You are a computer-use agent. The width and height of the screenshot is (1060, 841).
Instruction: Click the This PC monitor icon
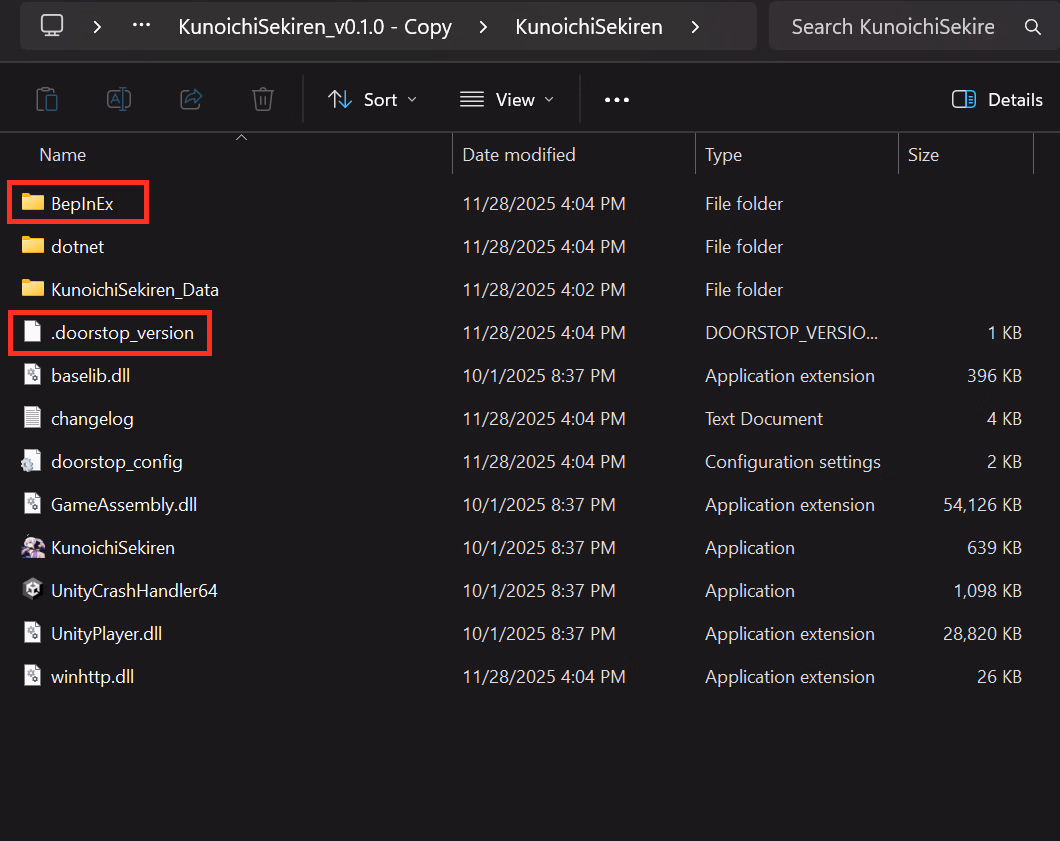(x=52, y=27)
